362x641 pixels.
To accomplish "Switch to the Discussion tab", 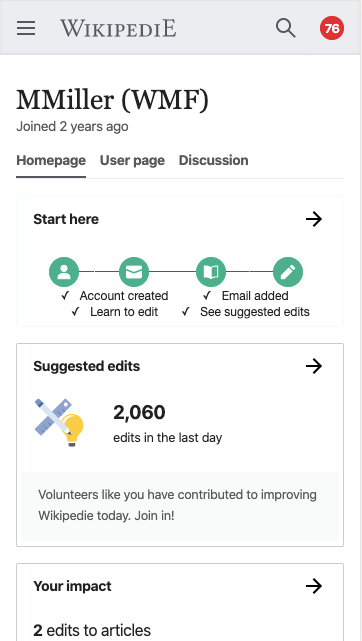I will [213, 160].
